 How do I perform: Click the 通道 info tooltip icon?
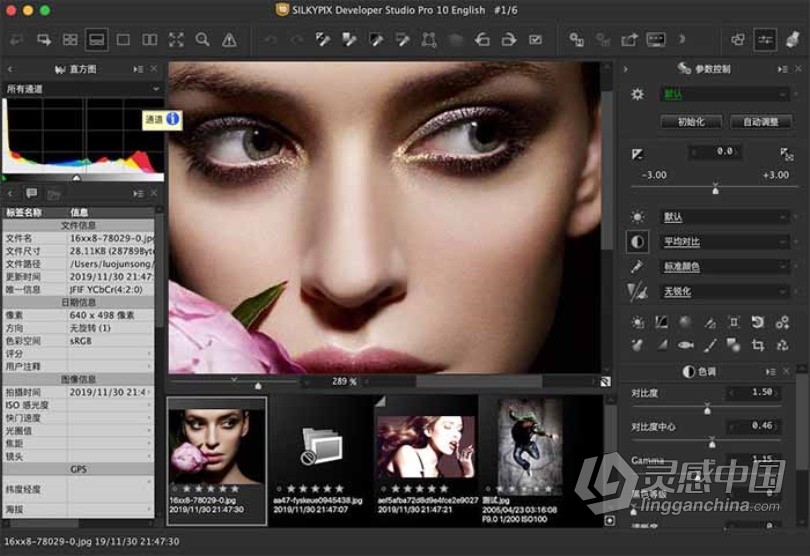point(173,119)
